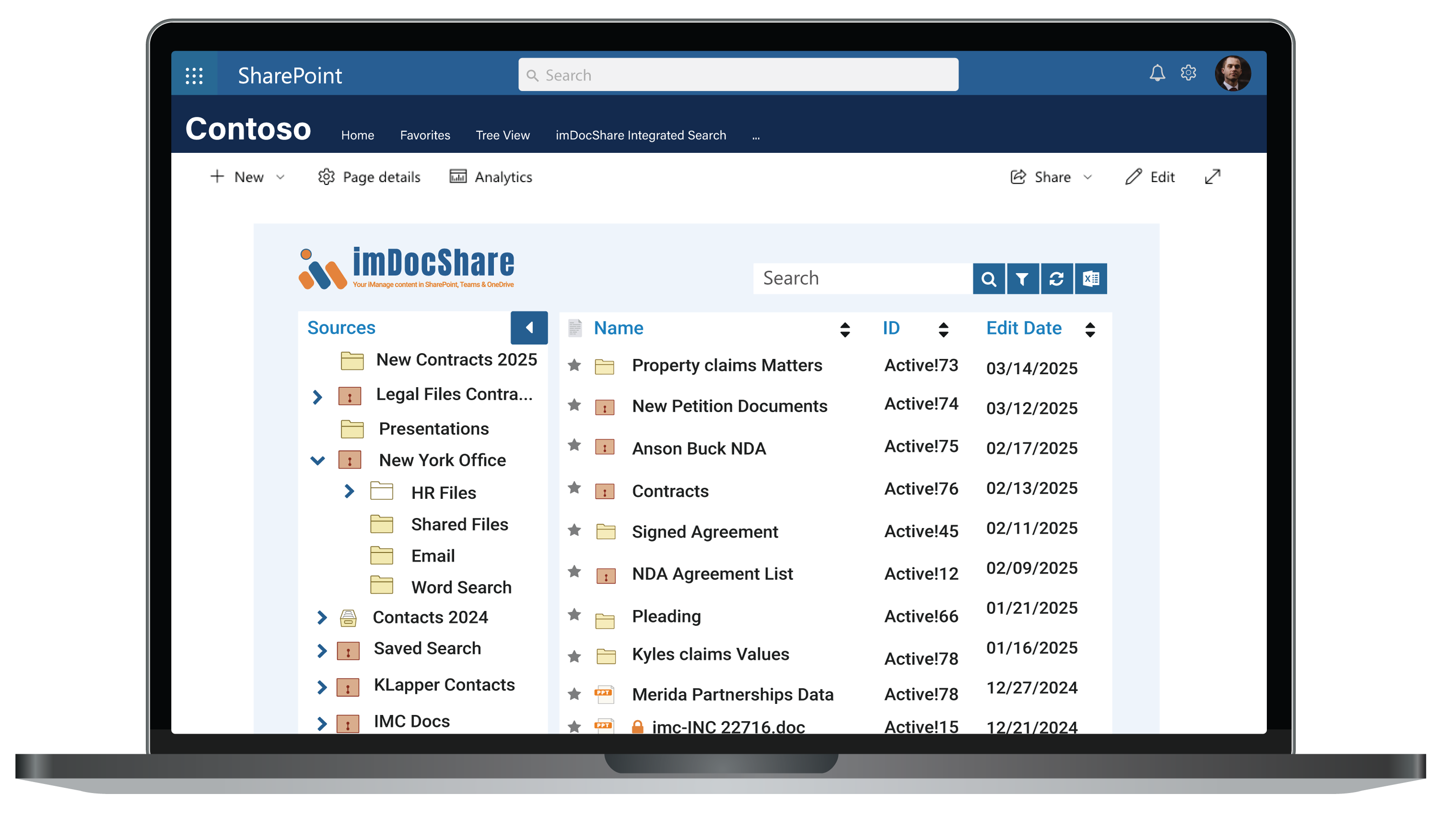Image resolution: width=1438 pixels, height=840 pixels.
Task: Expand the IMC Docs node
Action: pos(322,724)
